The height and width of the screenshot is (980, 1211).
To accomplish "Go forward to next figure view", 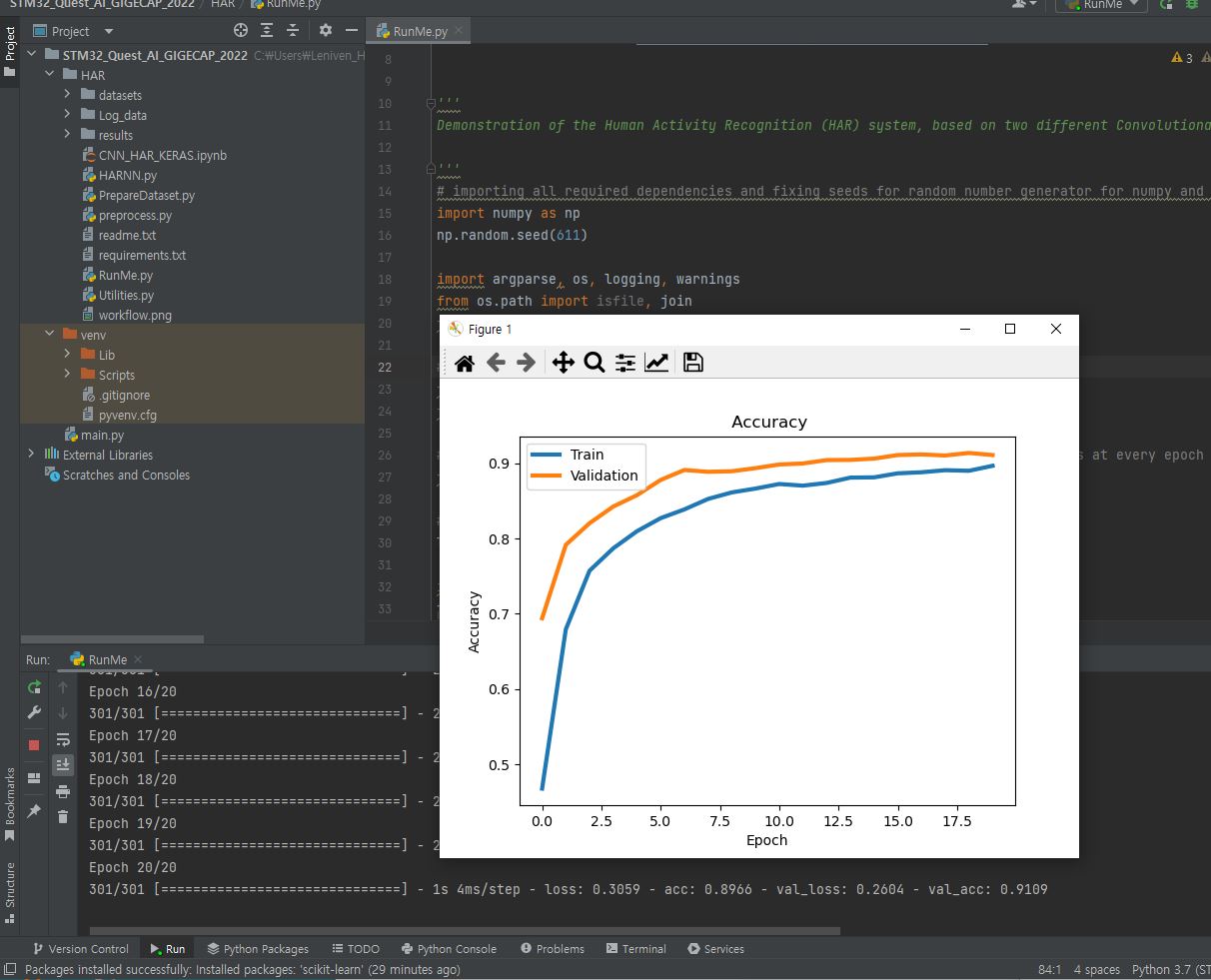I will point(526,363).
